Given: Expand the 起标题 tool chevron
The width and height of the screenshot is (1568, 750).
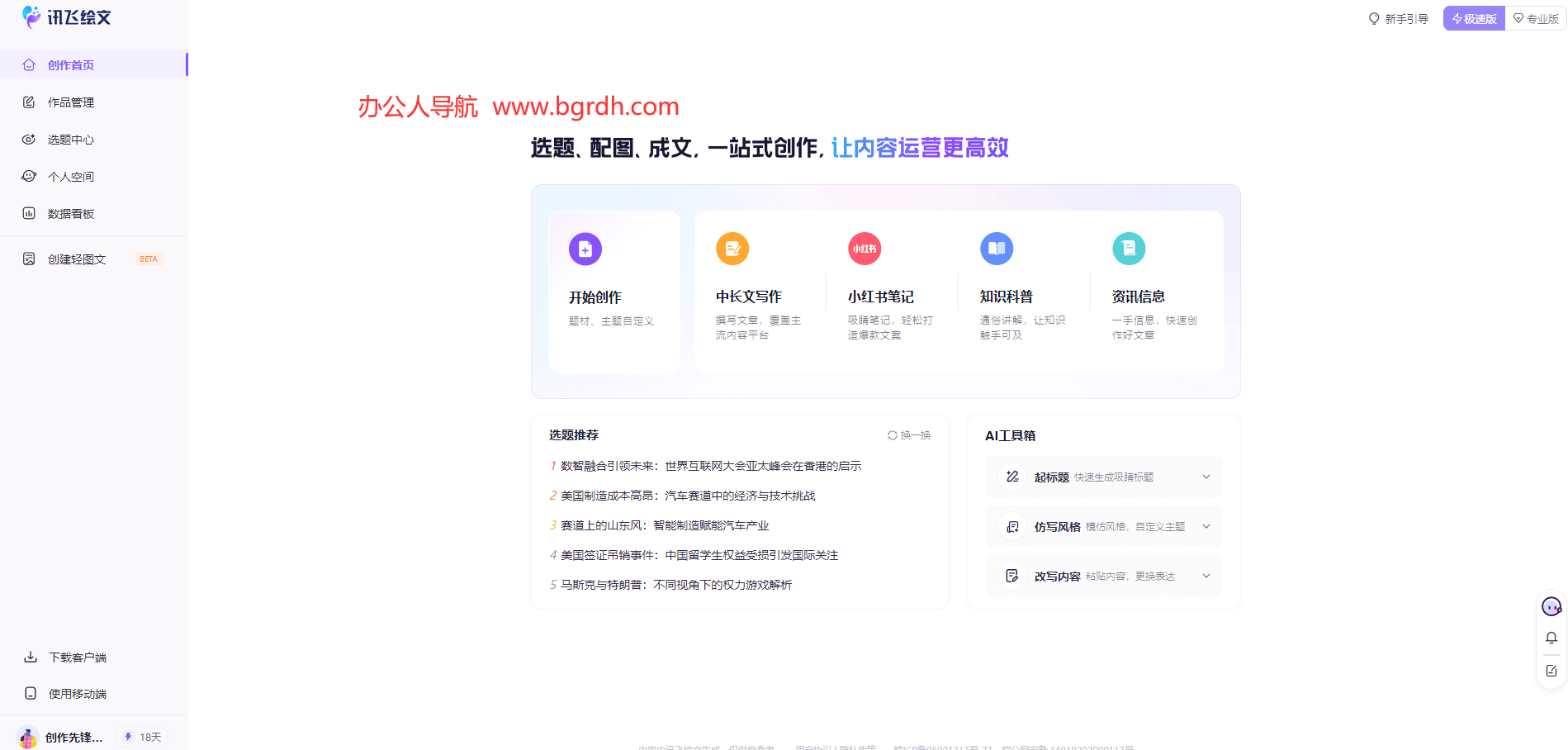Looking at the screenshot, I should click(x=1206, y=477).
